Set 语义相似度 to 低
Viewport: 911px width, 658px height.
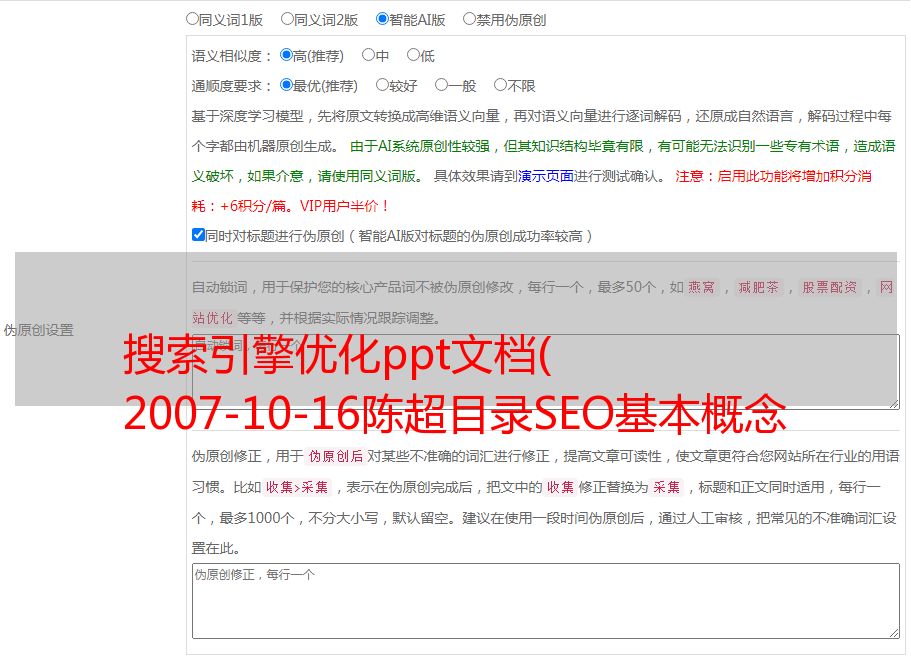413,55
